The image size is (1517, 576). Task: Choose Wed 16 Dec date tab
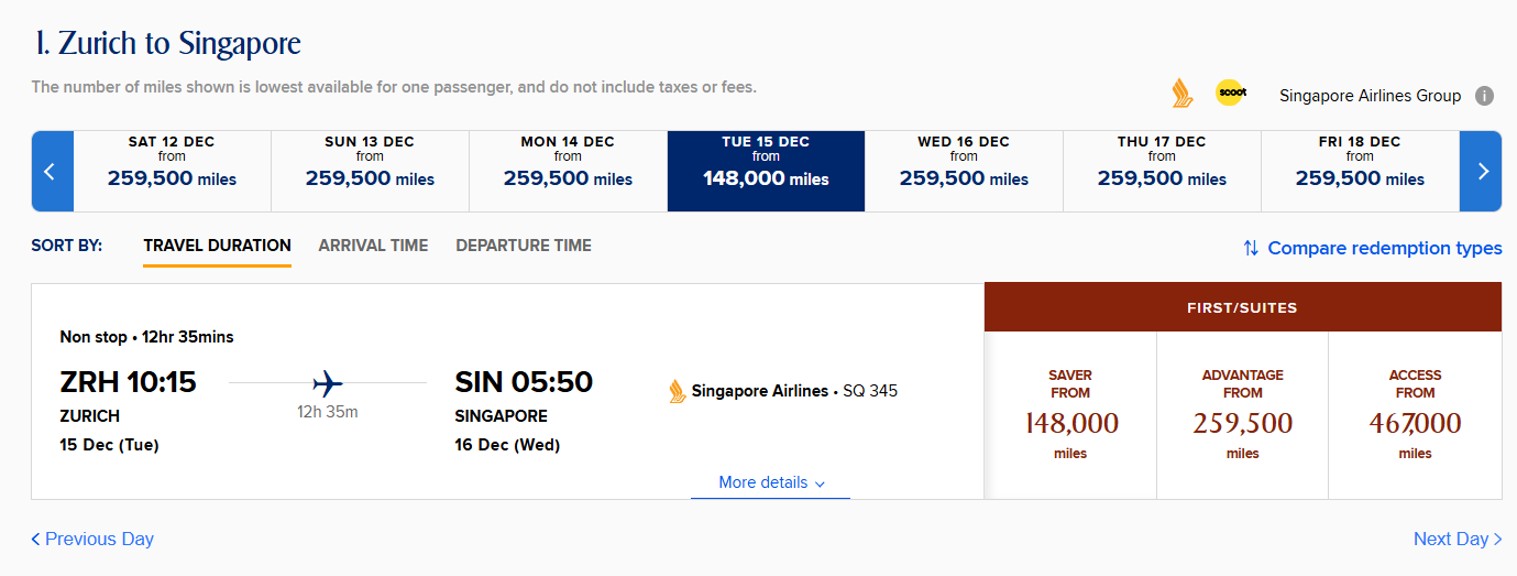[964, 171]
